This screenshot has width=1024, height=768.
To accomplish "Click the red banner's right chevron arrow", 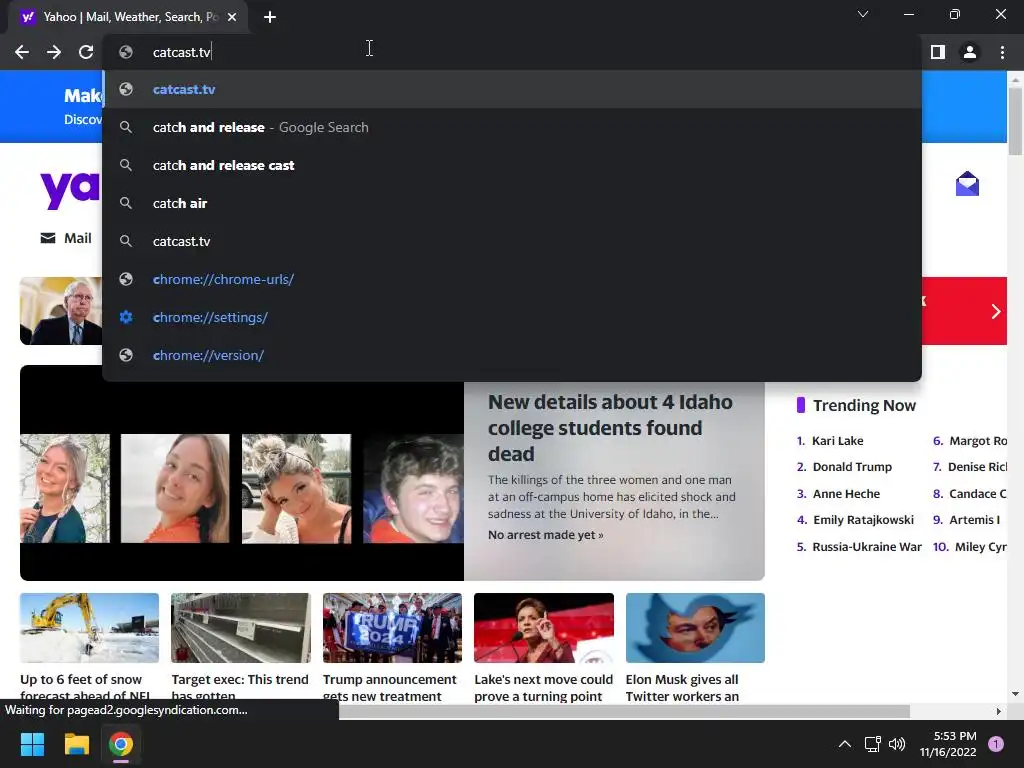I will point(995,312).
